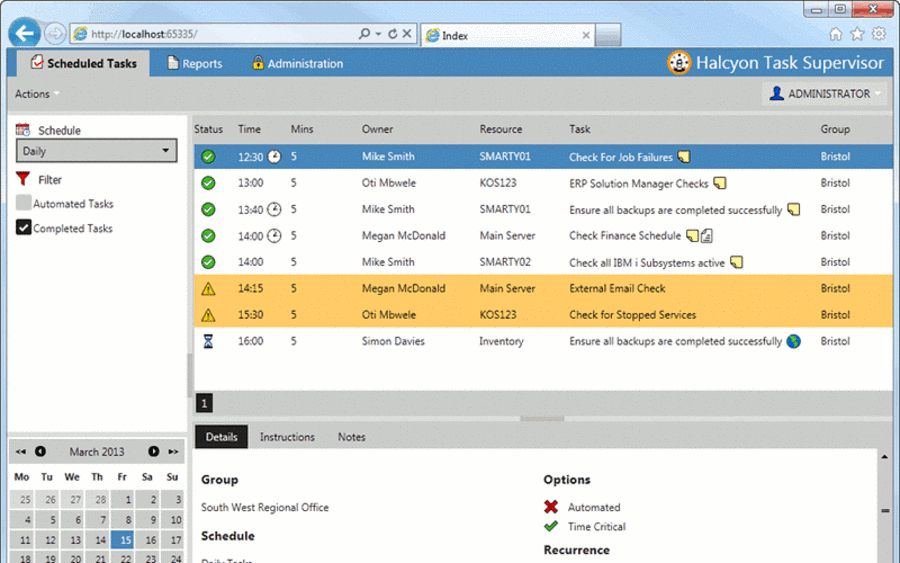Screen dimensions: 900x563
Task: Open yellow note icon for Check Finance Schedule
Action: [x=692, y=236]
